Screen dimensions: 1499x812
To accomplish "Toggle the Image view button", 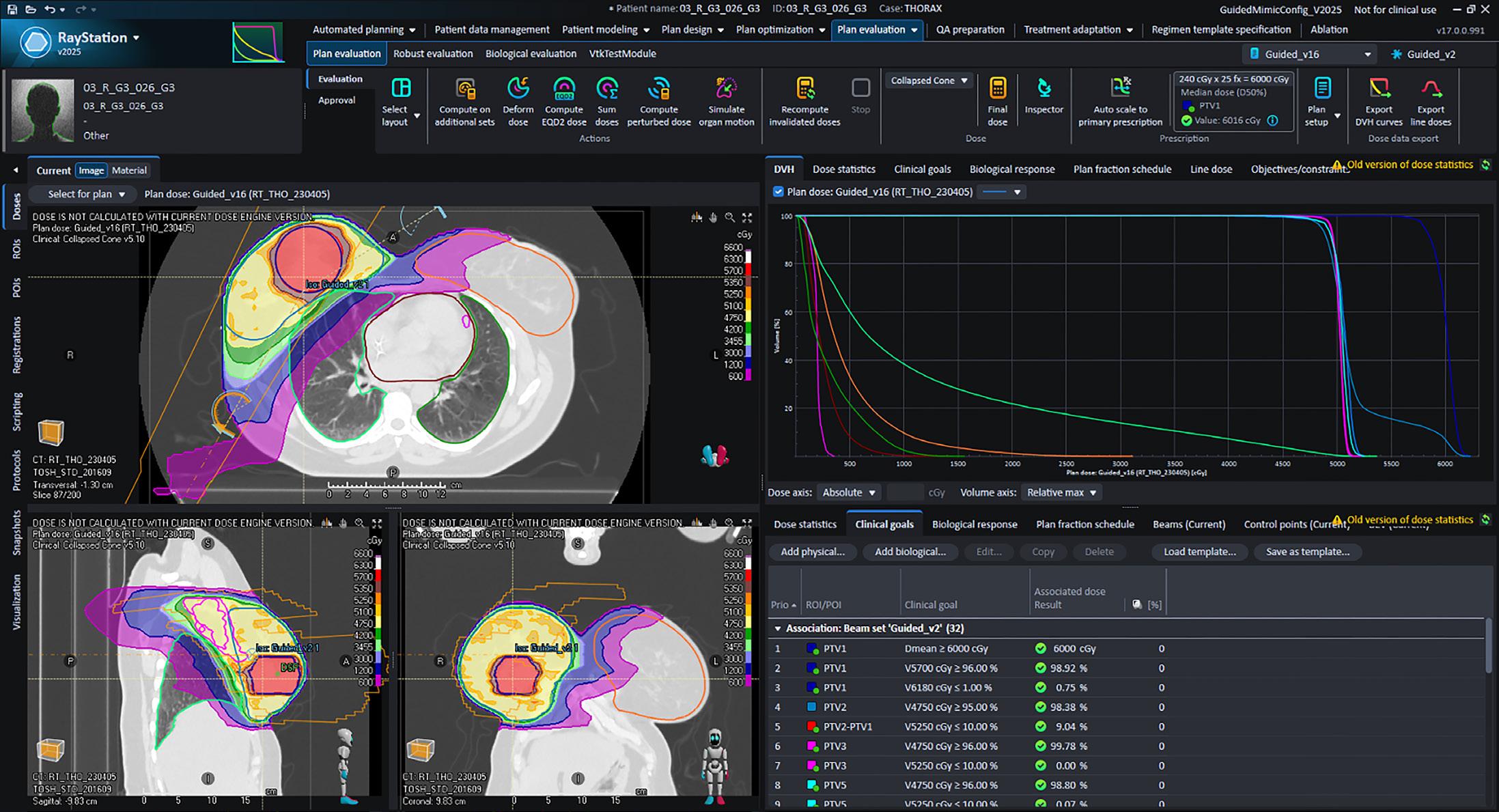I will (x=91, y=171).
